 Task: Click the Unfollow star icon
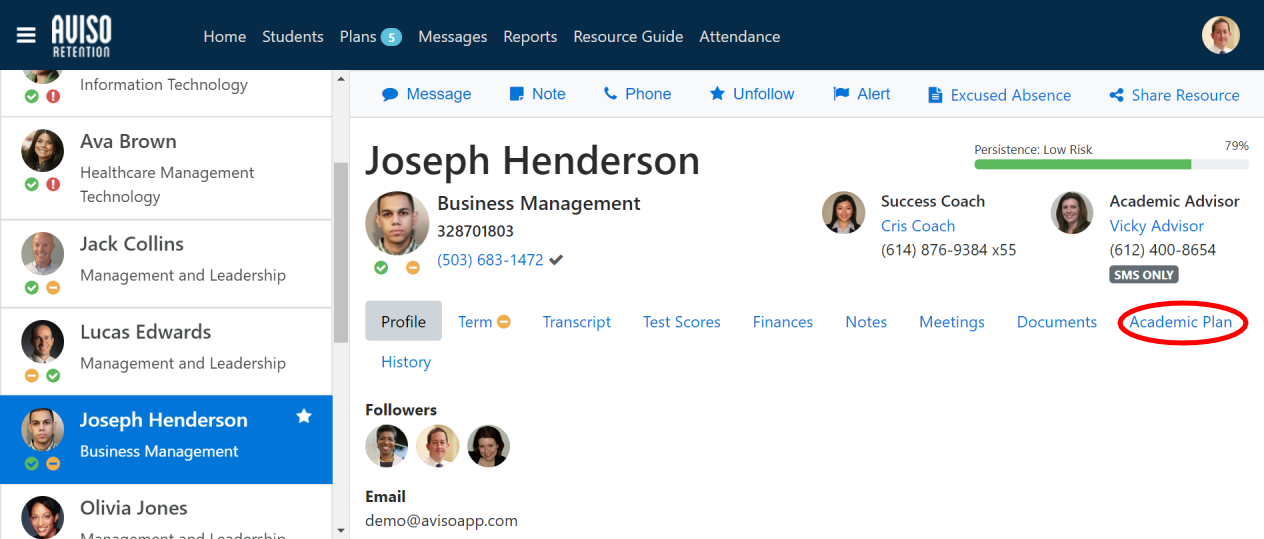point(717,93)
